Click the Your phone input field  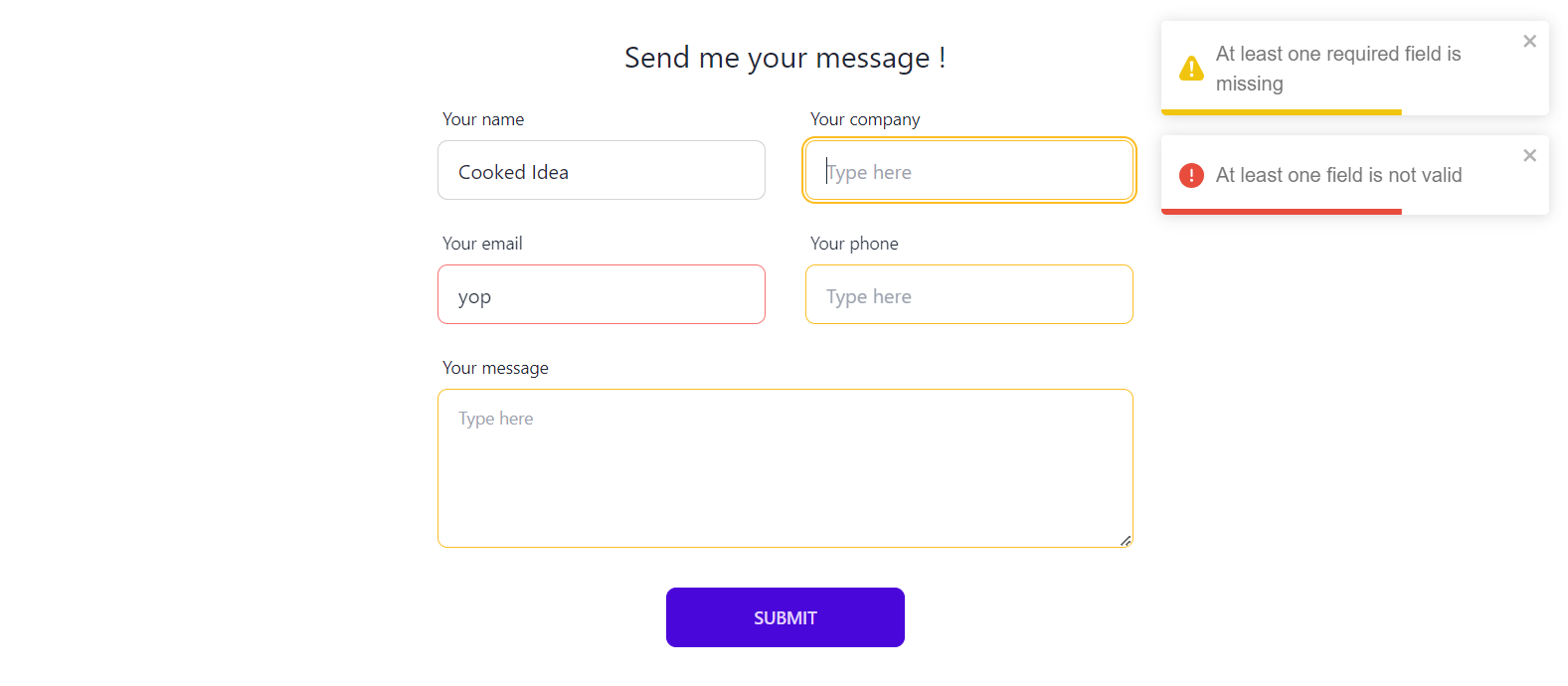point(968,295)
